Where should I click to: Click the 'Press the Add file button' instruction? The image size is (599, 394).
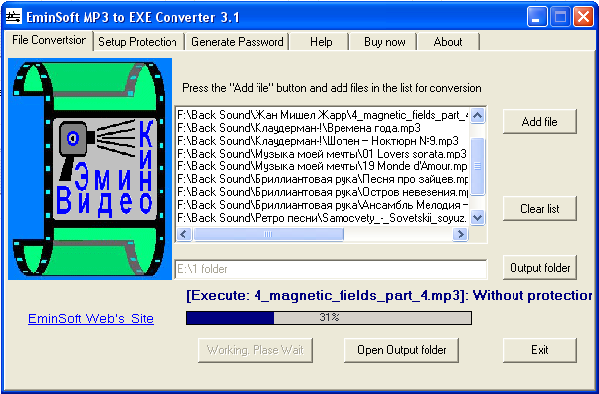pos(332,88)
